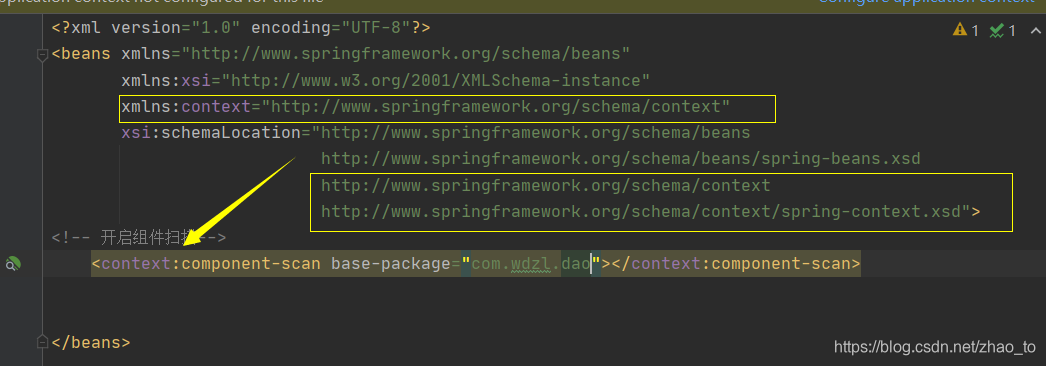
Task: Click the xsi:schemaLocation attribute name
Action: pos(211,133)
